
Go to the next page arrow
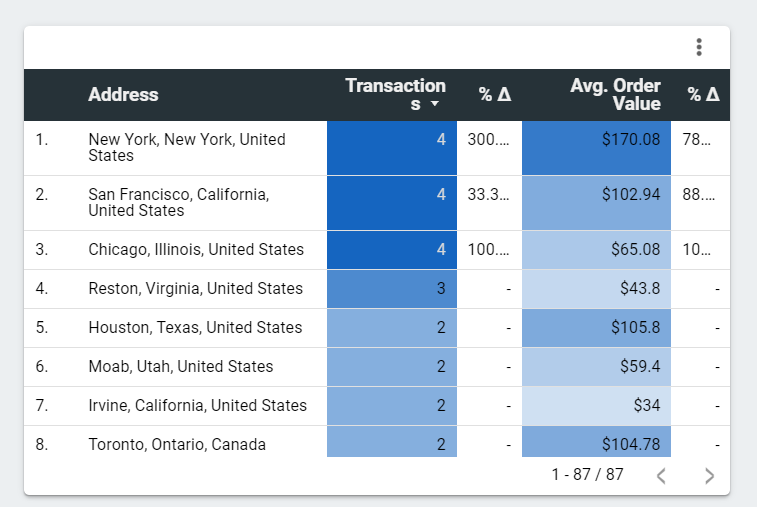point(709,476)
